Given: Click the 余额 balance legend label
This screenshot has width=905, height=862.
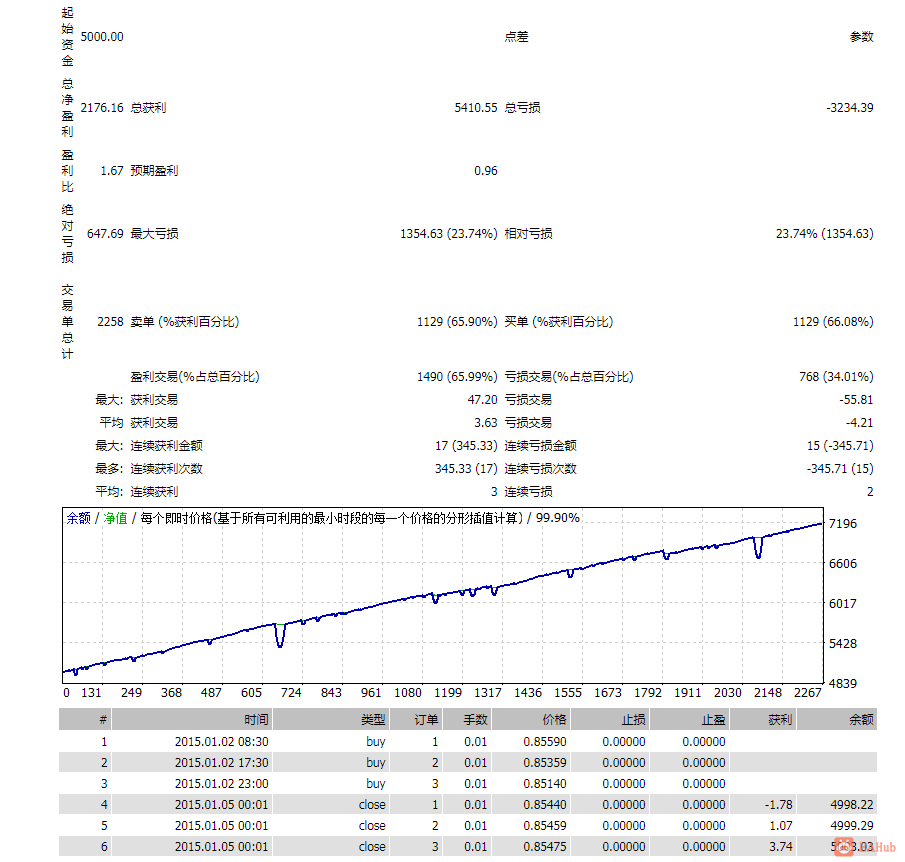Looking at the screenshot, I should 78,518.
